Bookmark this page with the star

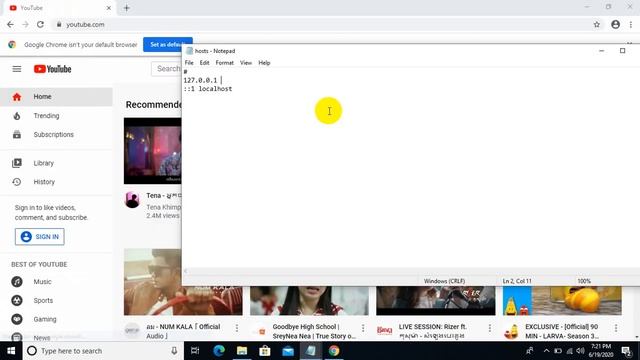597,24
